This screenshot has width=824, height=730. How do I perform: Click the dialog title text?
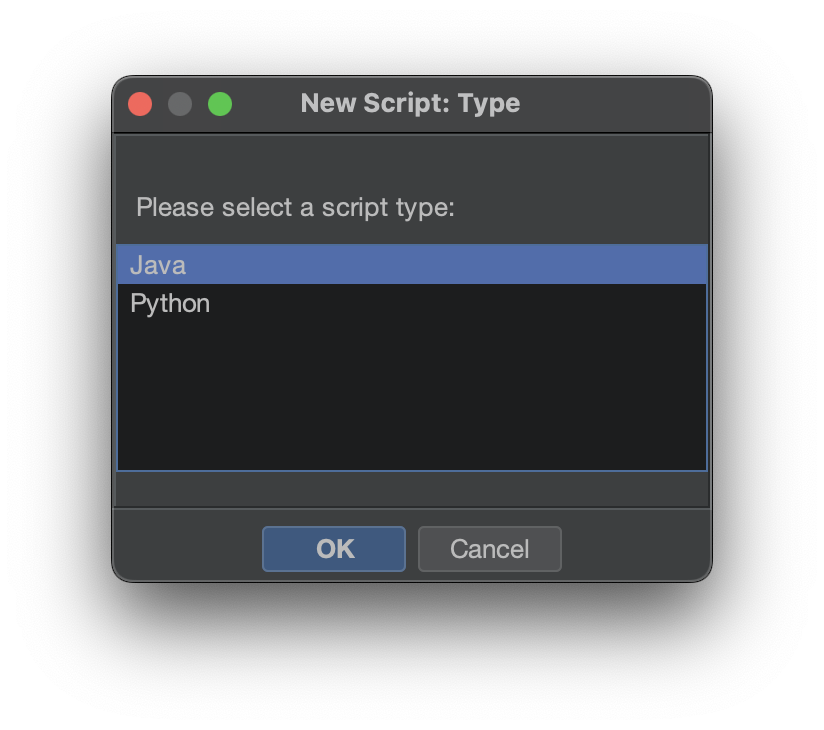tap(410, 104)
